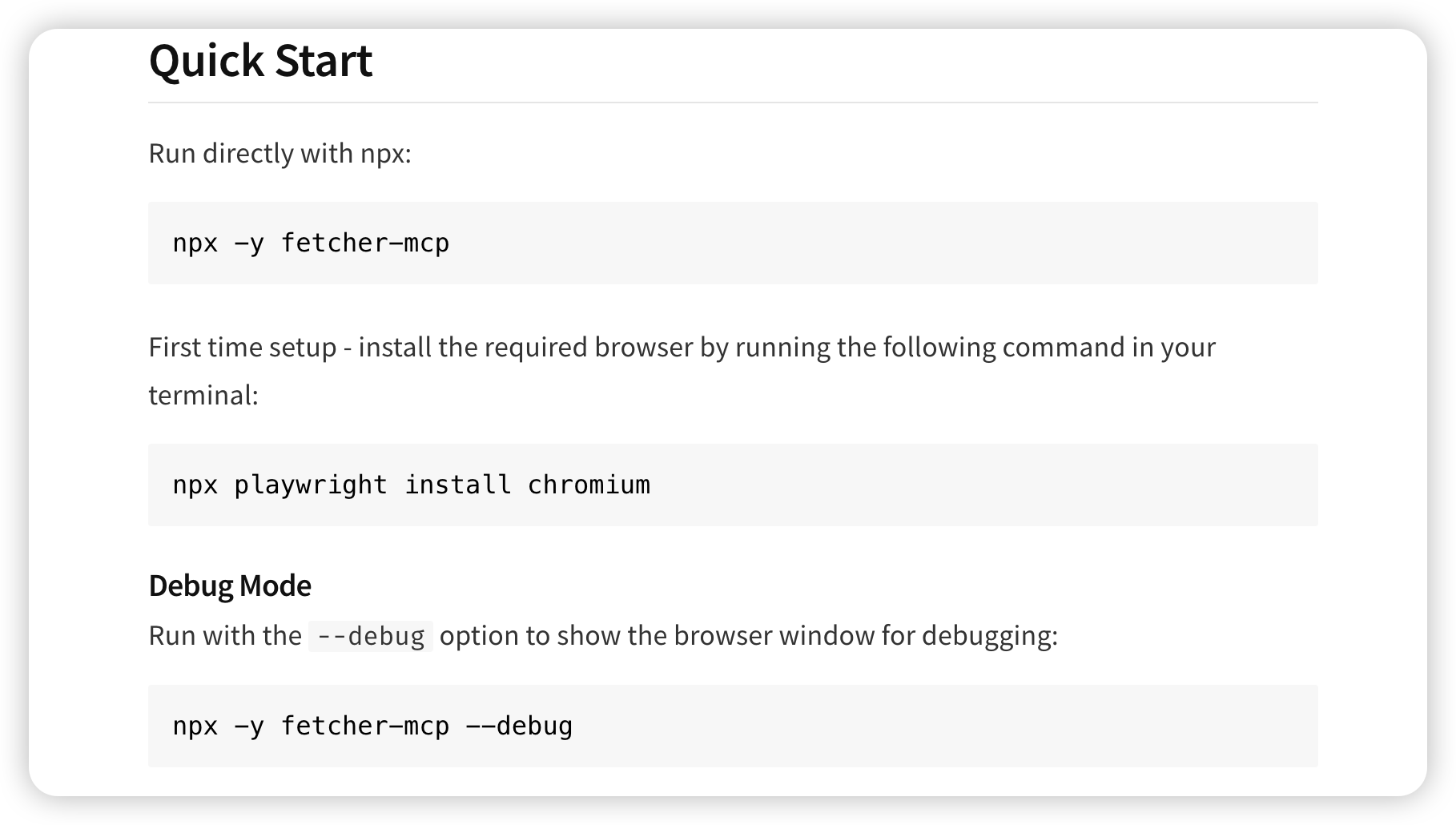Click 'npx' in the first code block
Viewport: 1456px width, 825px height.
195,243
